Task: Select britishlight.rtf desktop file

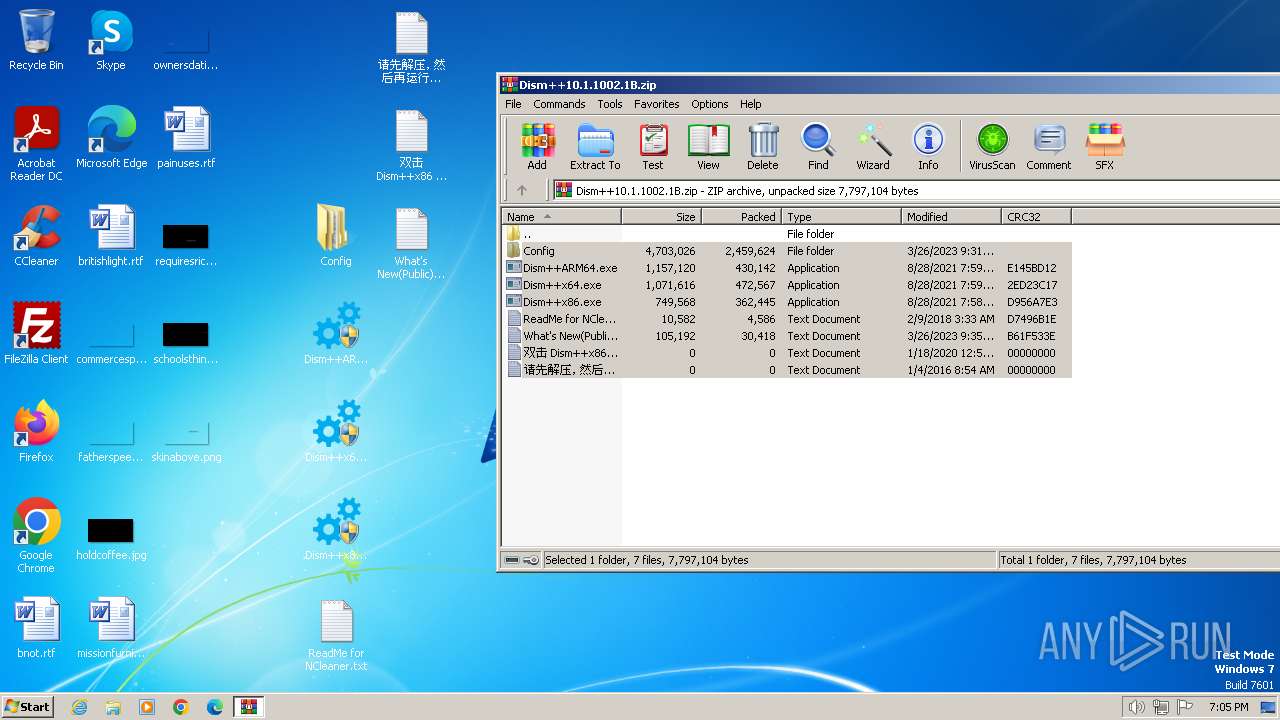Action: pos(111,236)
